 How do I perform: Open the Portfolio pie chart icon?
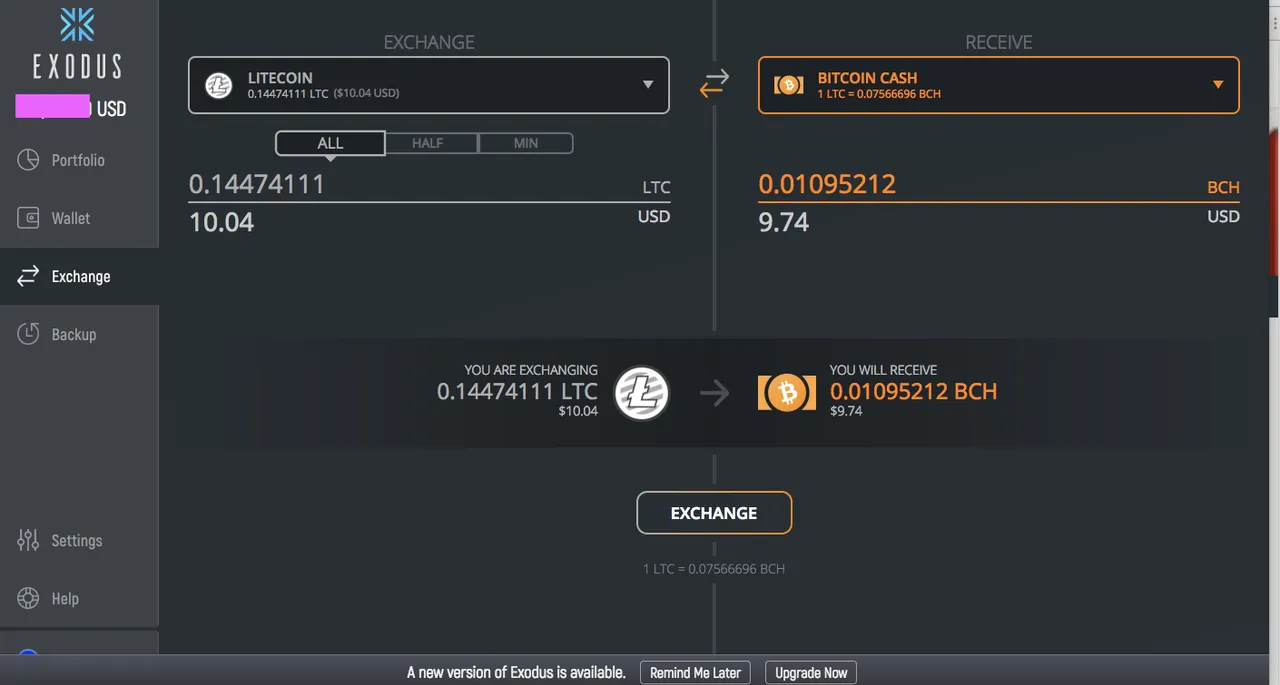coord(28,160)
